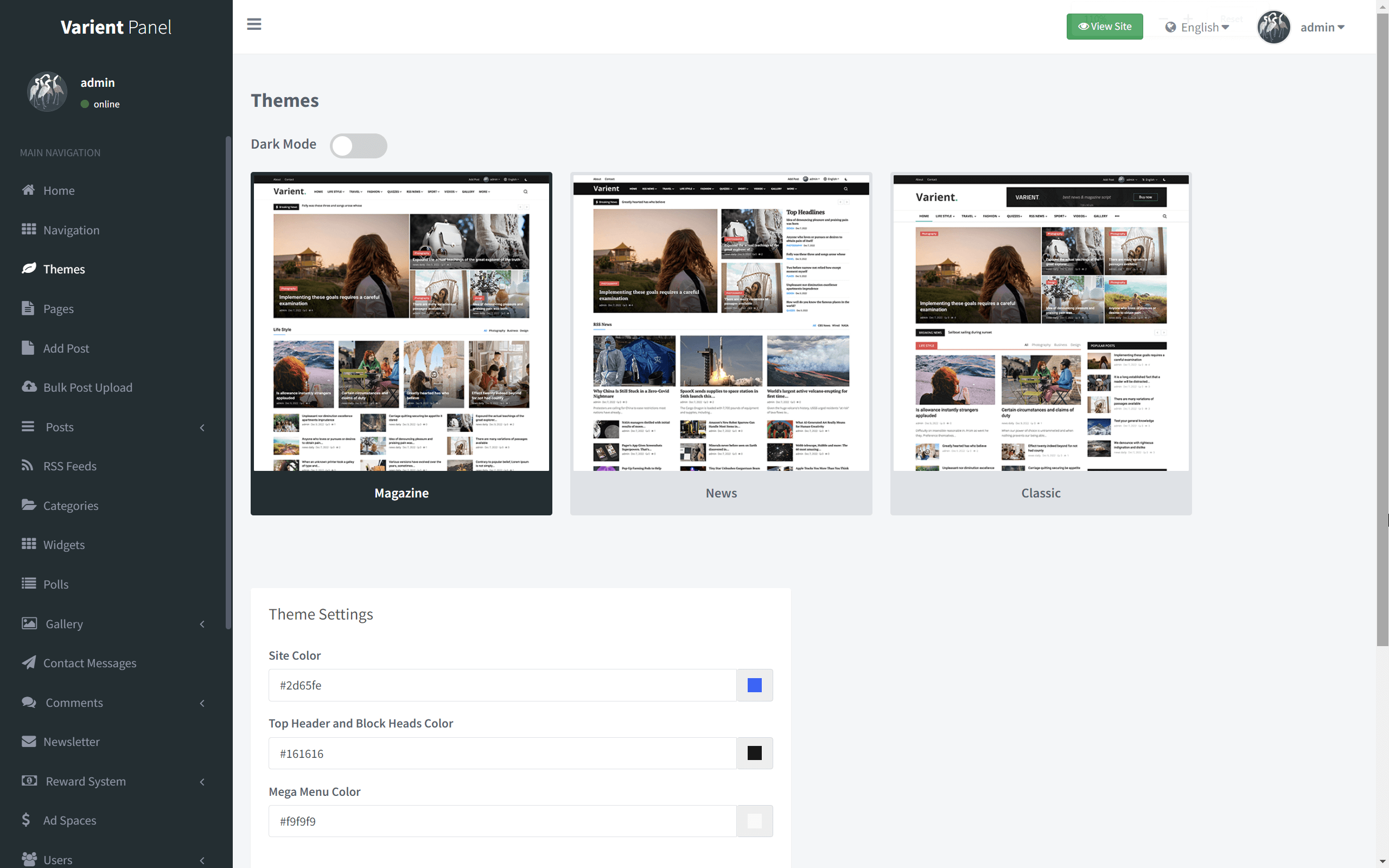Click the View Site button
Image resolution: width=1389 pixels, height=868 pixels.
click(1104, 27)
